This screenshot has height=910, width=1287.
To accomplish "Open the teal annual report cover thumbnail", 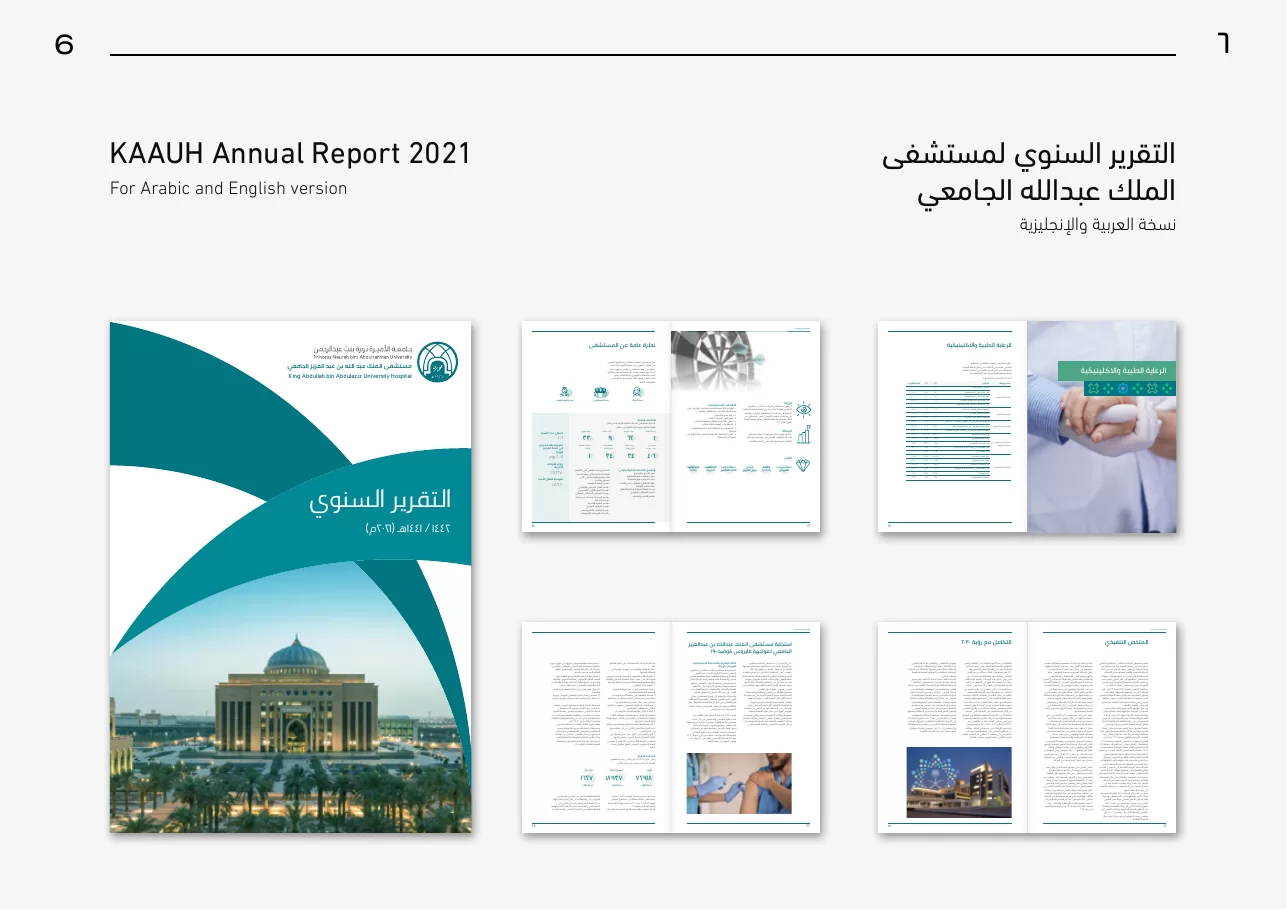I will [291, 577].
